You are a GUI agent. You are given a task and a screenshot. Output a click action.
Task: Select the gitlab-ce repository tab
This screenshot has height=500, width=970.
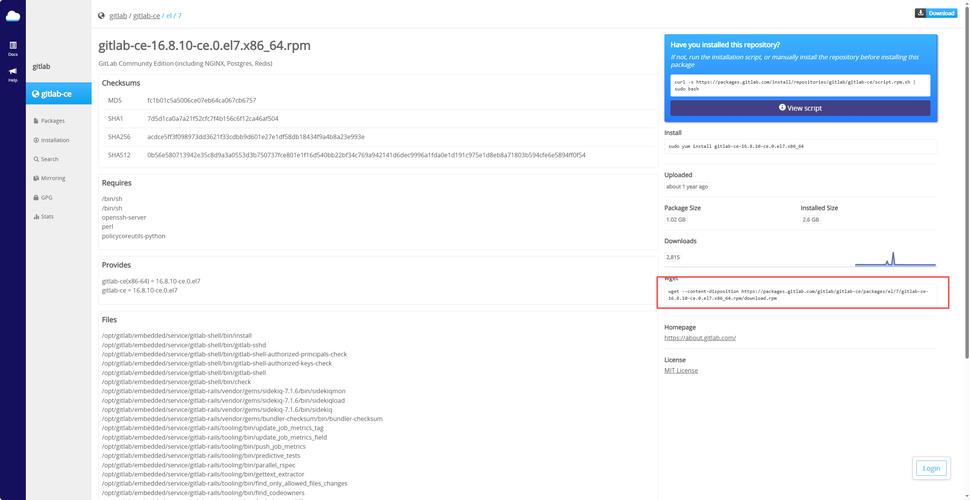59,94
